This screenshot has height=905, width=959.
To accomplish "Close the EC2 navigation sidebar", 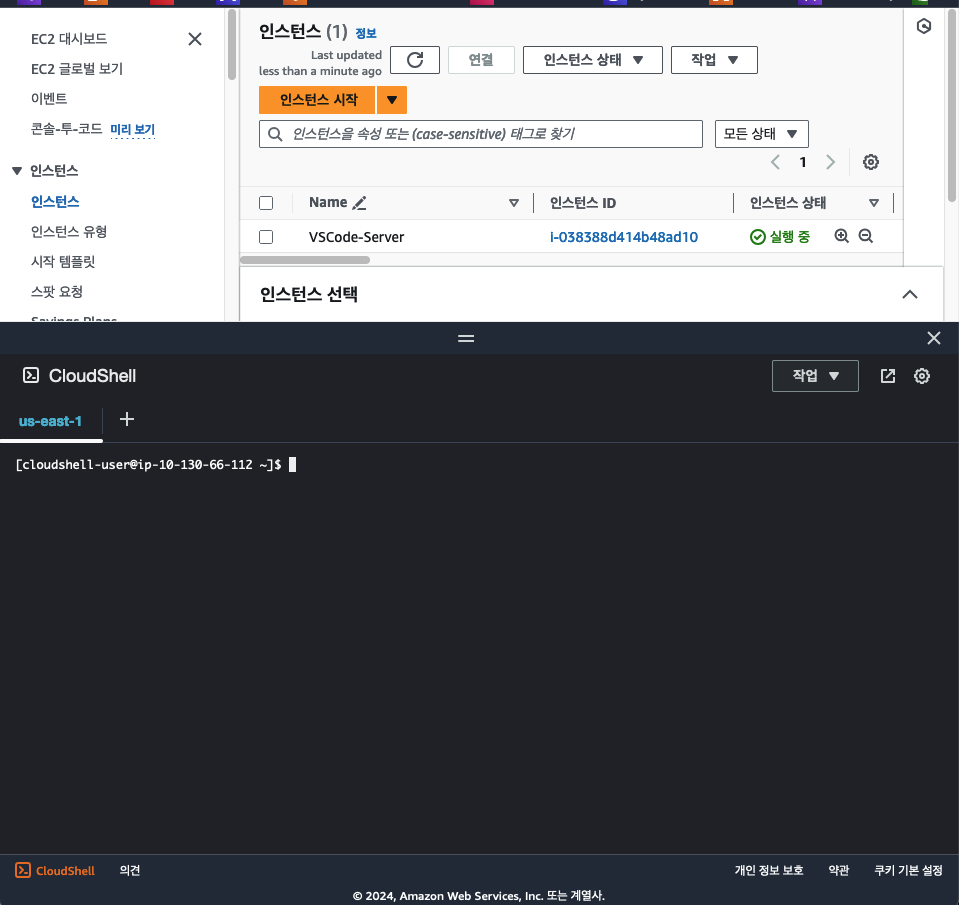I will pos(195,39).
